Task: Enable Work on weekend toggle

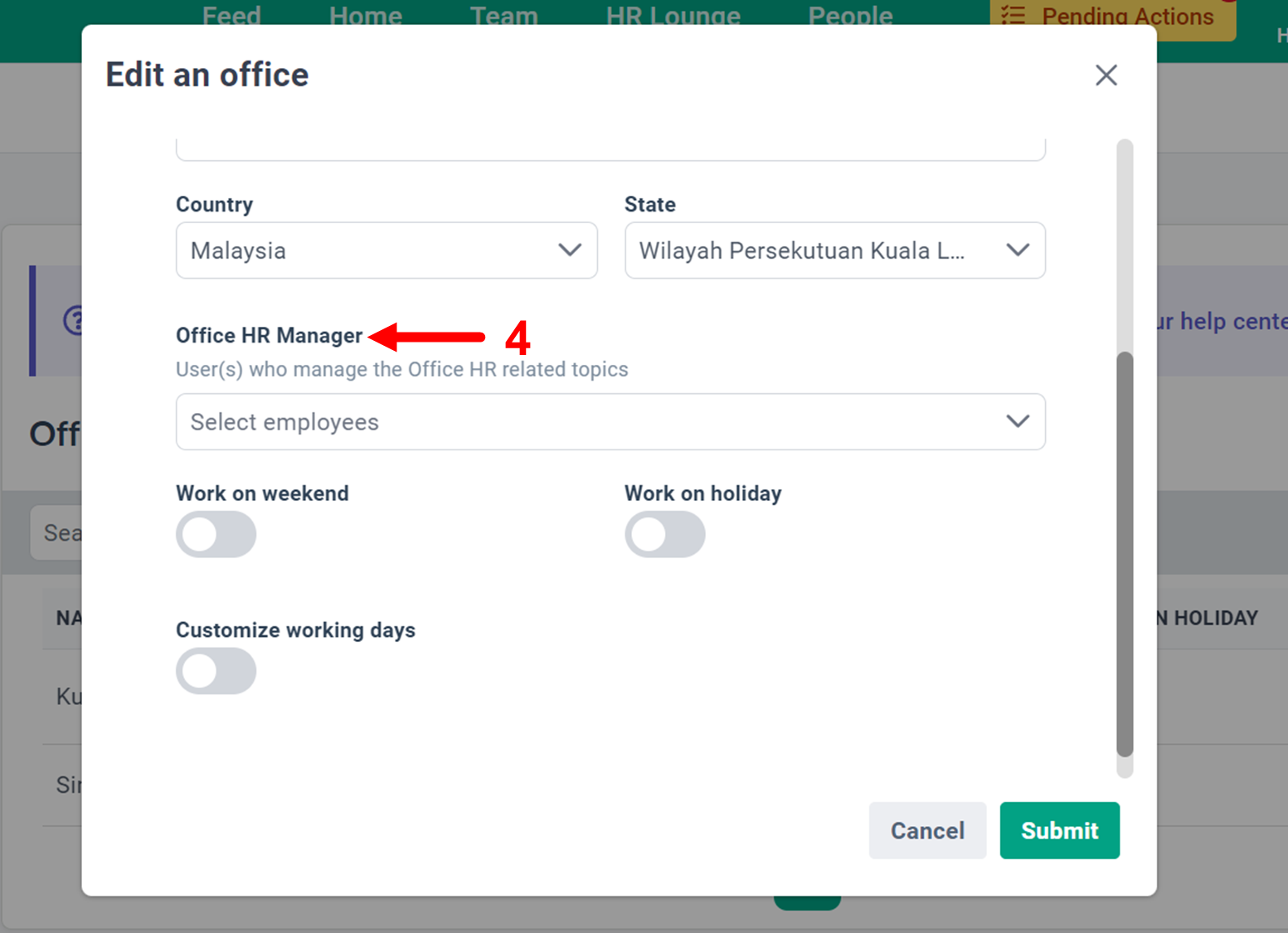Action: point(216,534)
